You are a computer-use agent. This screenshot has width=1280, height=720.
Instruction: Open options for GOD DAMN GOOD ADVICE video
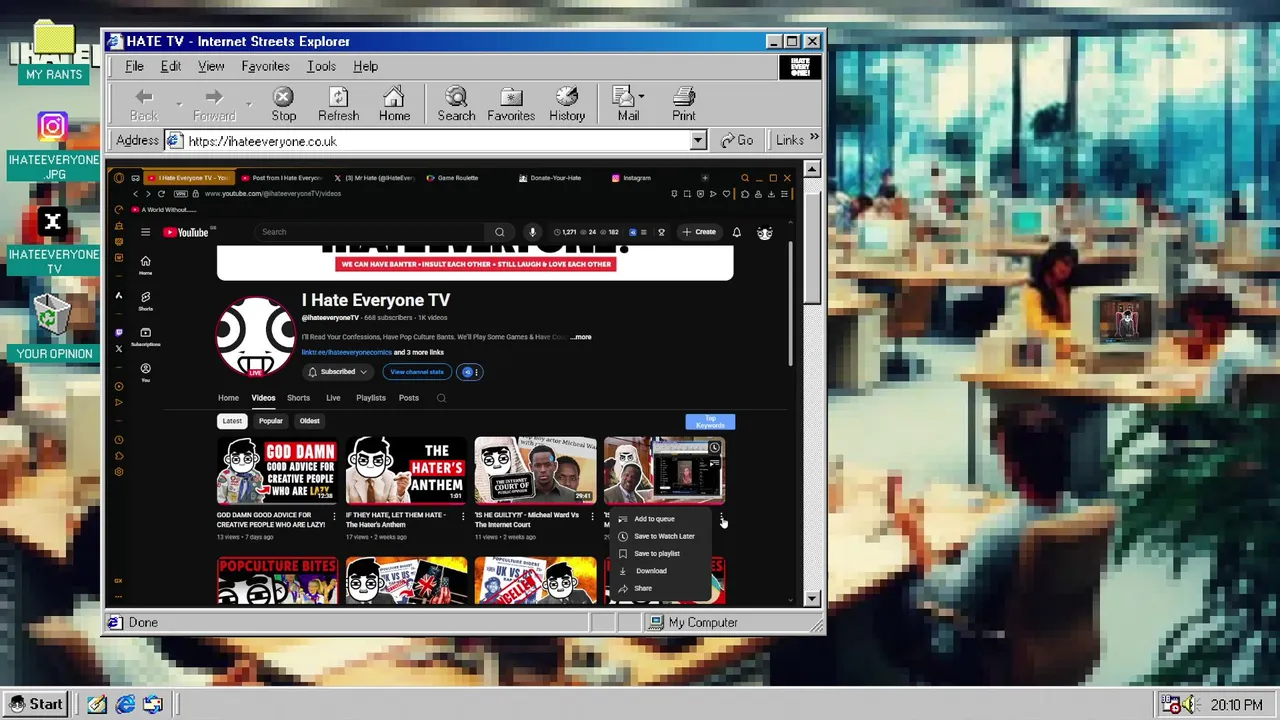334,517
